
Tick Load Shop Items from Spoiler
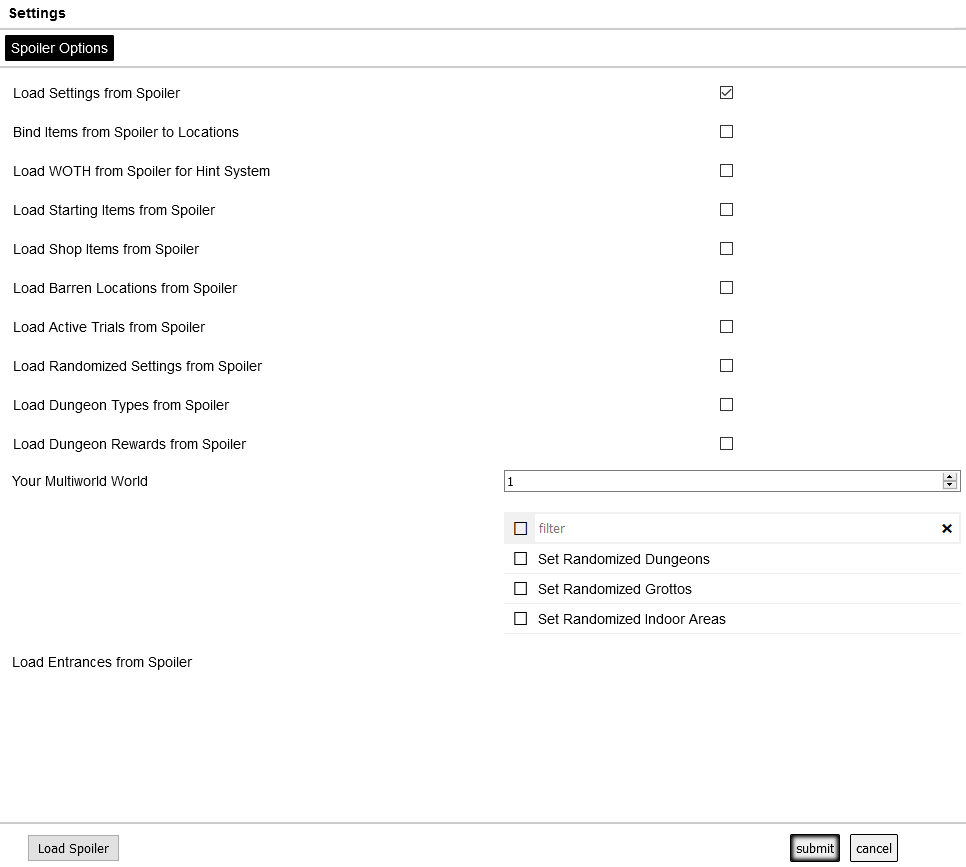tap(726, 249)
